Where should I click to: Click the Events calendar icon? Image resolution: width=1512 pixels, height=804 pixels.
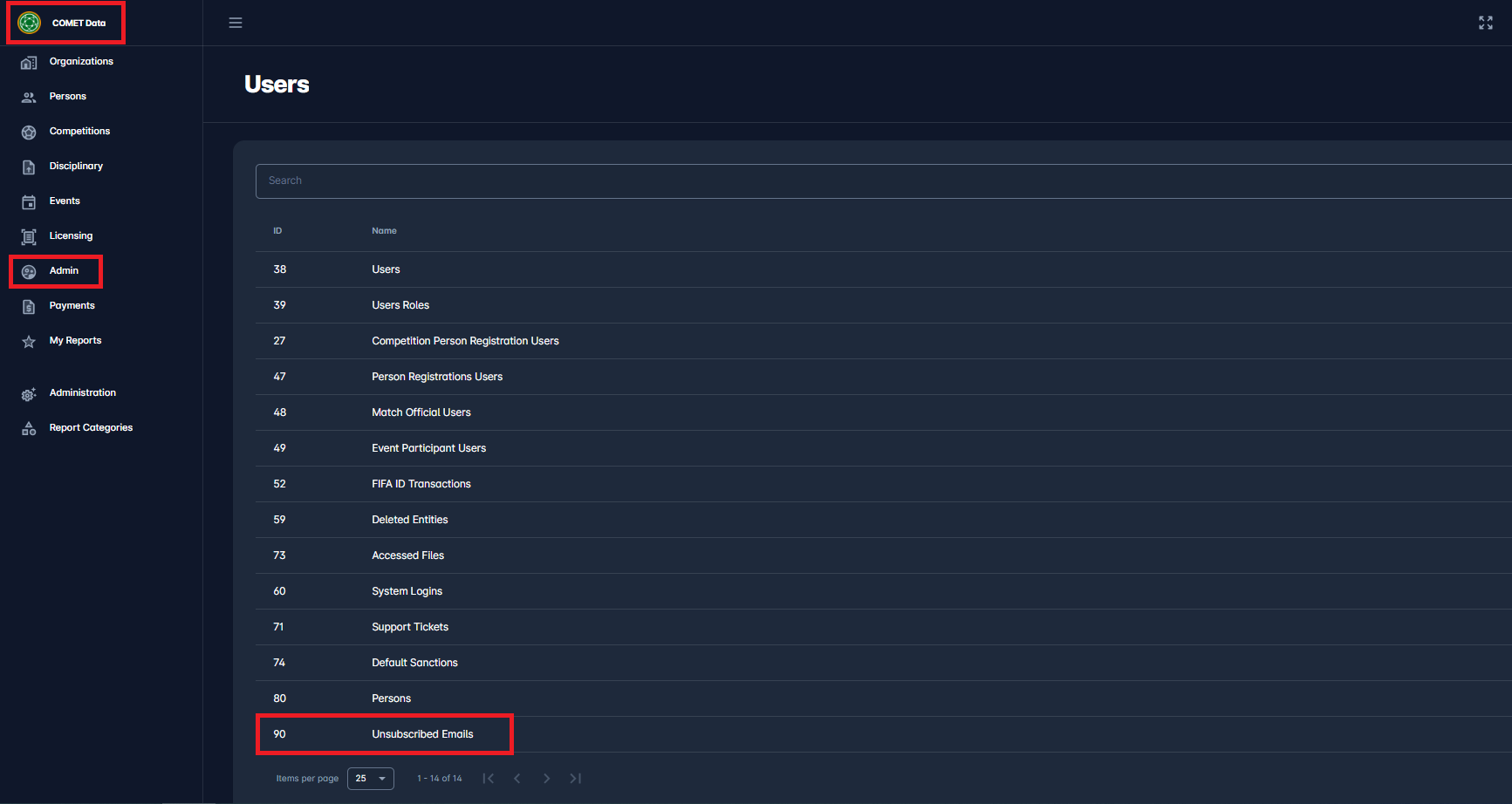tap(29, 201)
